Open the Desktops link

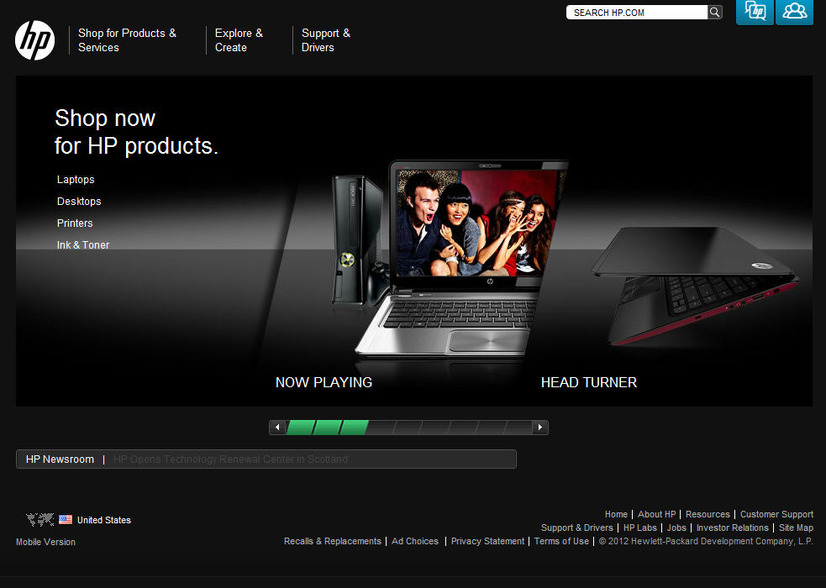[79, 201]
